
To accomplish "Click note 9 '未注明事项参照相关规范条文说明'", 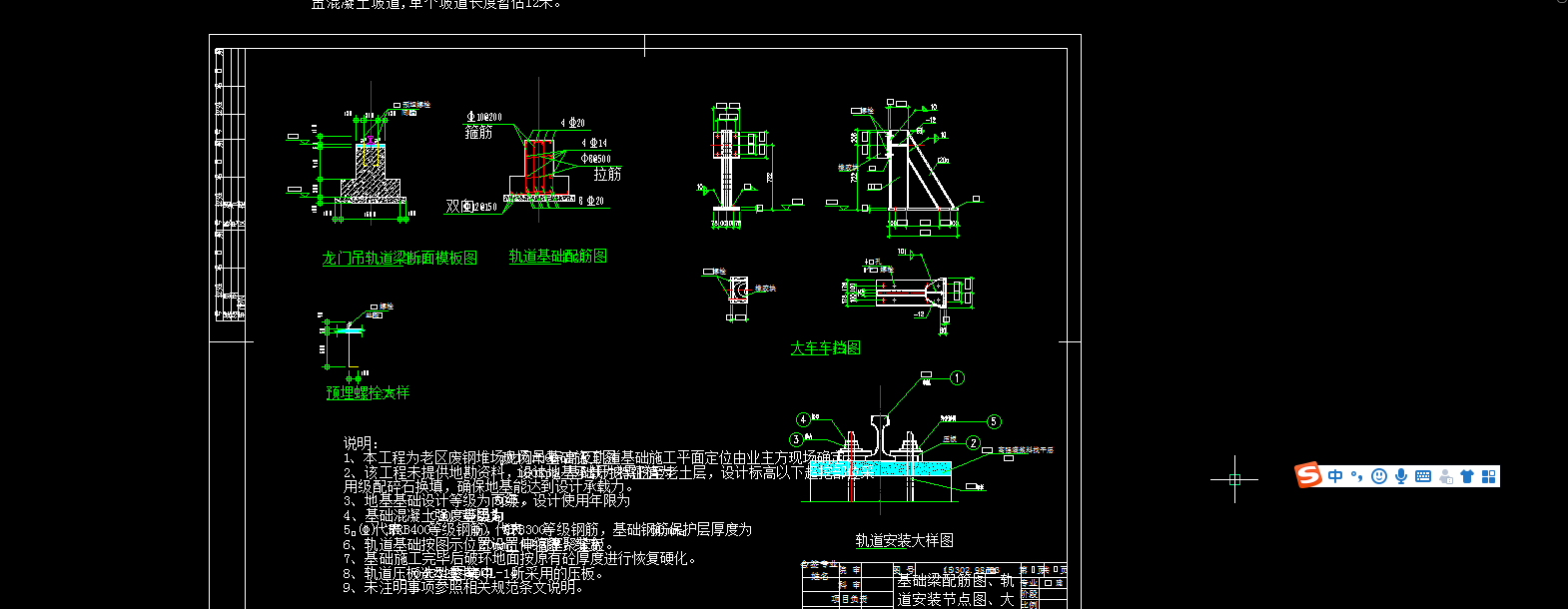I will click(x=462, y=588).
